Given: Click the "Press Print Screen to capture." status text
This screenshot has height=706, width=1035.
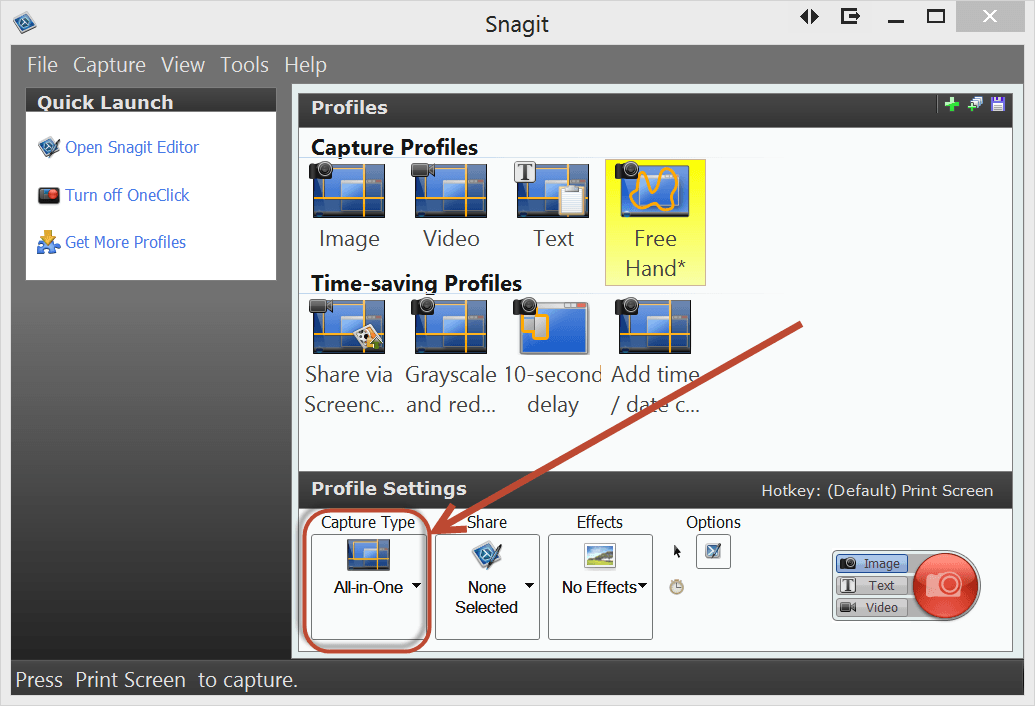Looking at the screenshot, I should pos(156,680).
